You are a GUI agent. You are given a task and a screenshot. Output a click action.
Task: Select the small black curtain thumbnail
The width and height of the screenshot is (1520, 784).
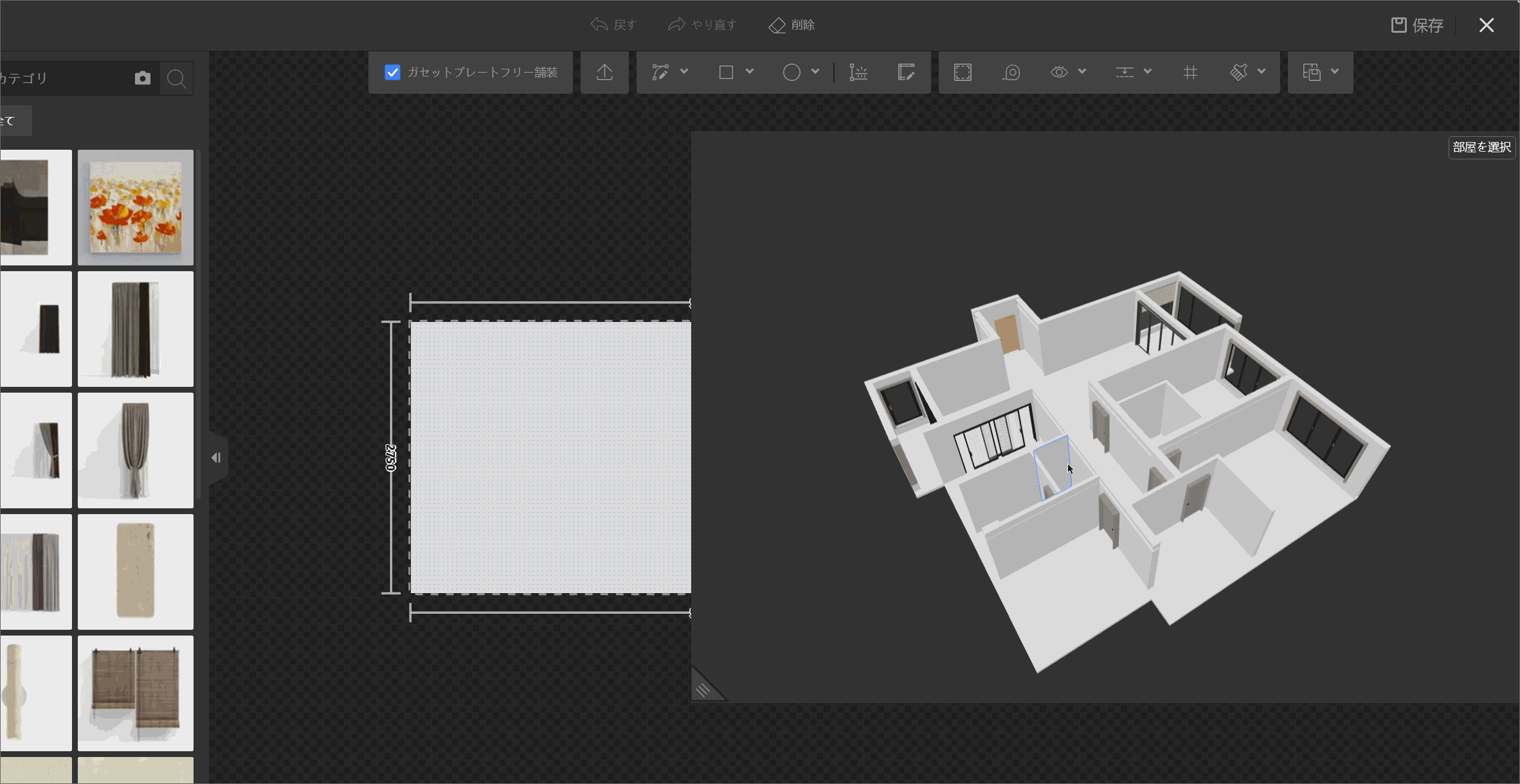pos(36,329)
